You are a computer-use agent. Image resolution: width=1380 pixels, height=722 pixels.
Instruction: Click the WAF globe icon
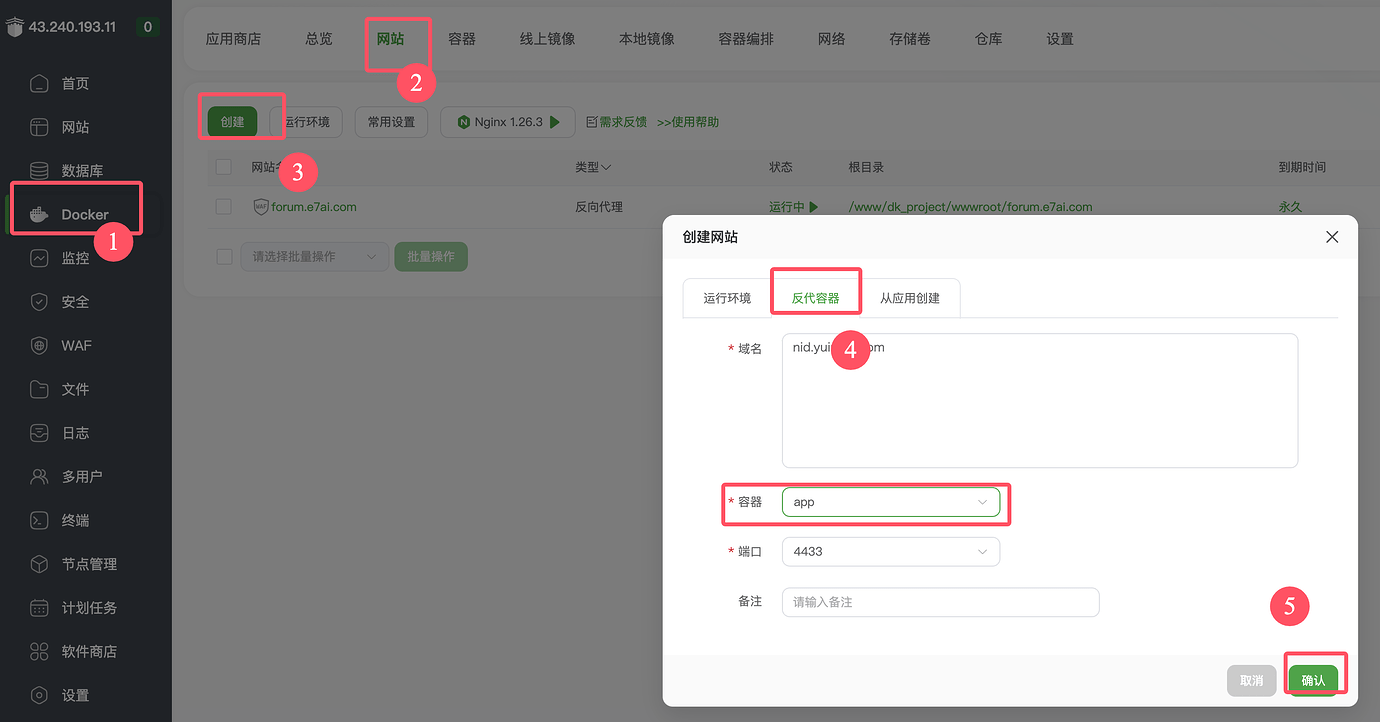(x=39, y=345)
